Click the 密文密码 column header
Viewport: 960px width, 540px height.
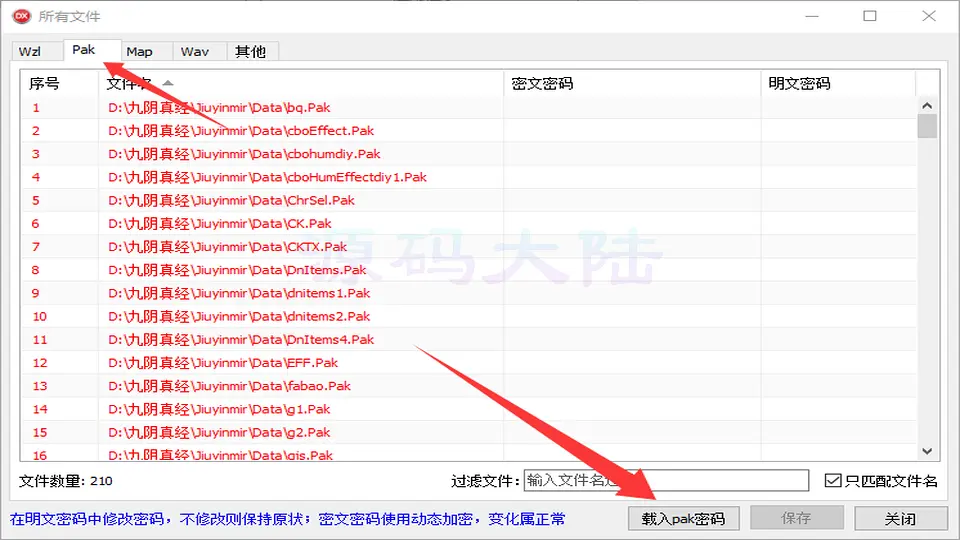pos(632,83)
